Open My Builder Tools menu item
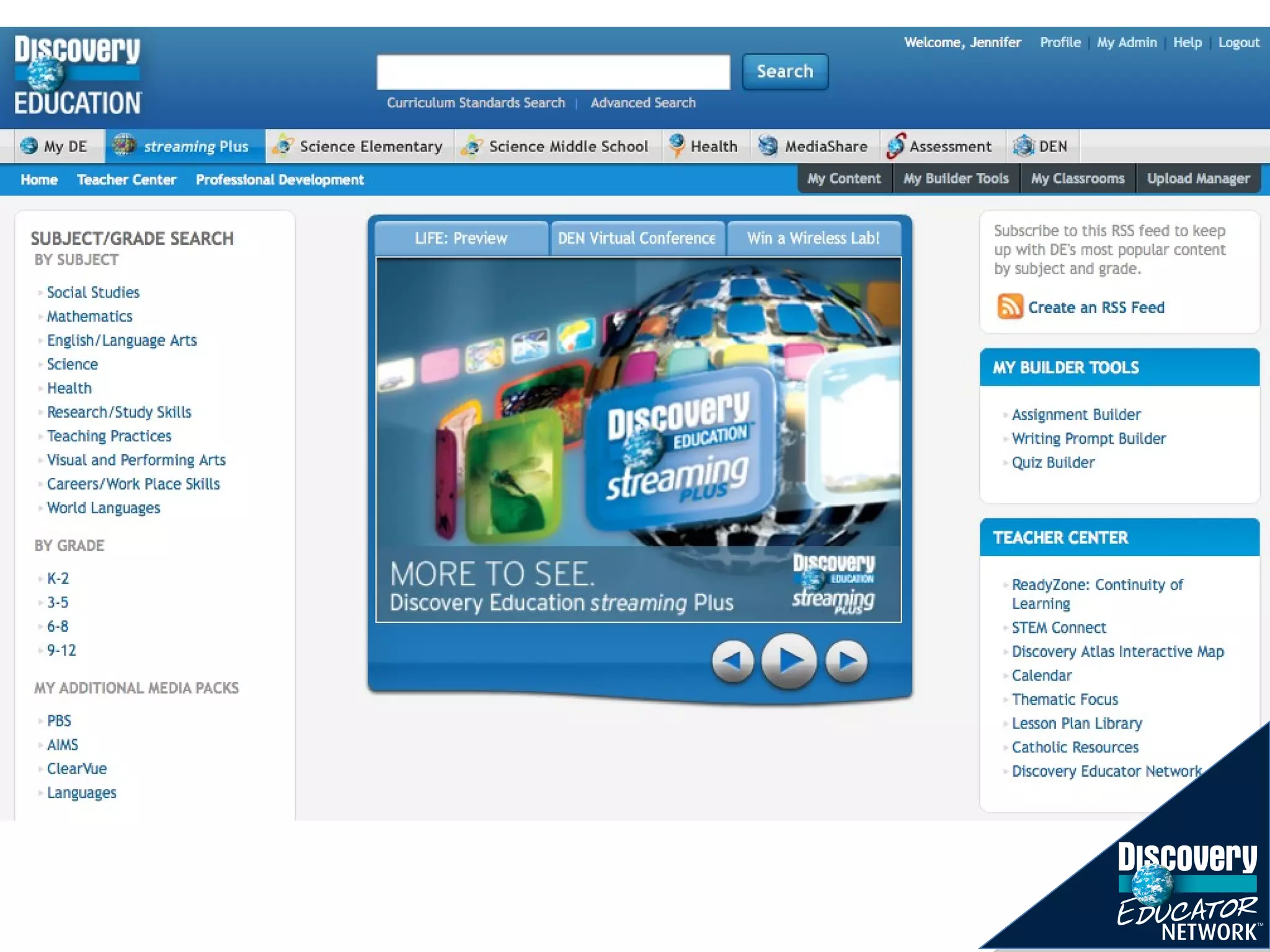This screenshot has height=952, width=1270. 956,179
